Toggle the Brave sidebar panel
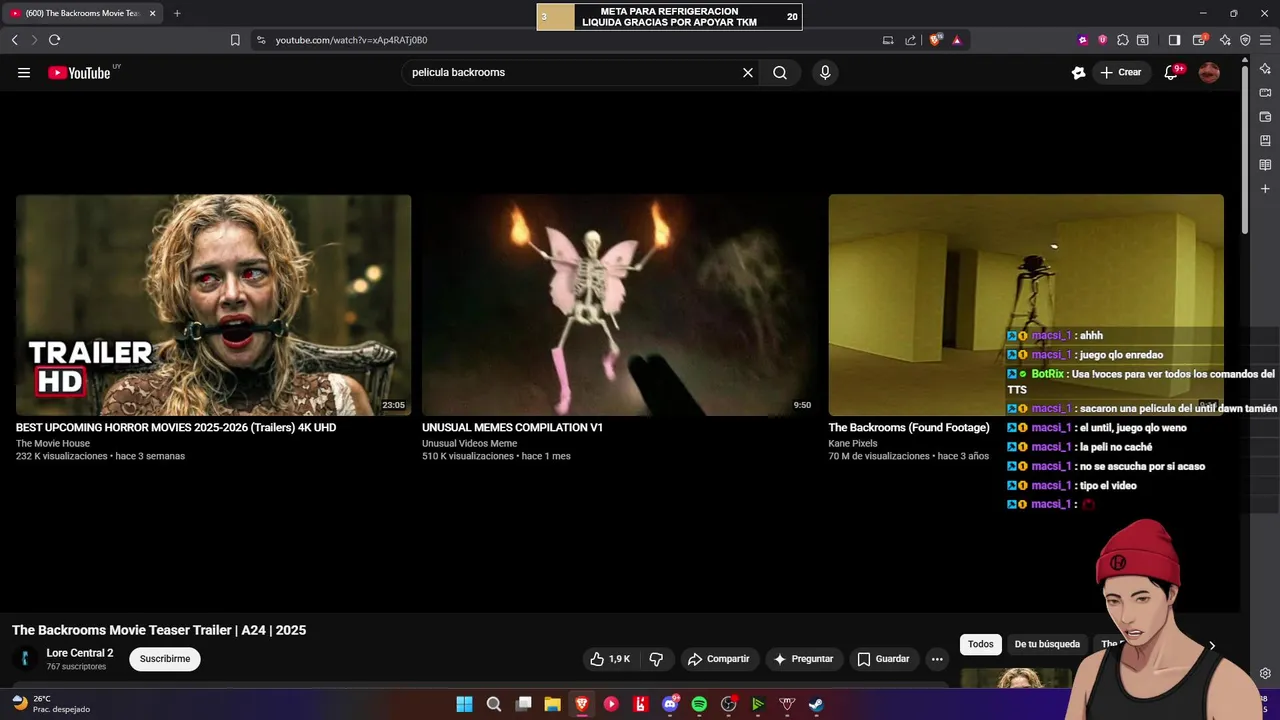The image size is (1280, 720). click(1175, 40)
